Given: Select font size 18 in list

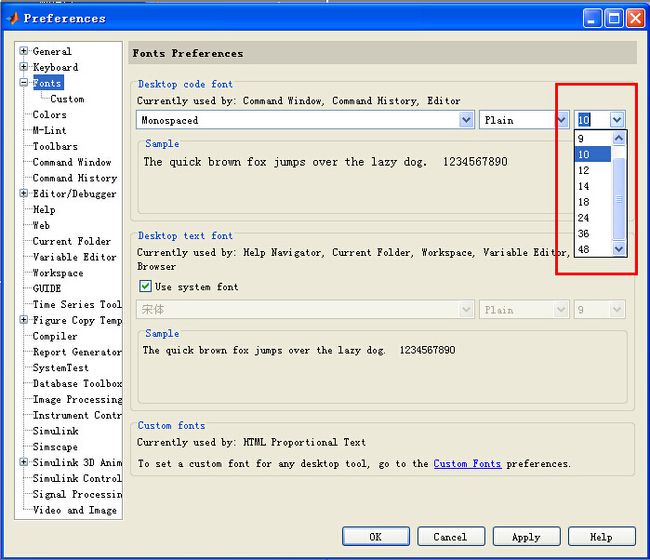Looking at the screenshot, I should click(x=593, y=202).
